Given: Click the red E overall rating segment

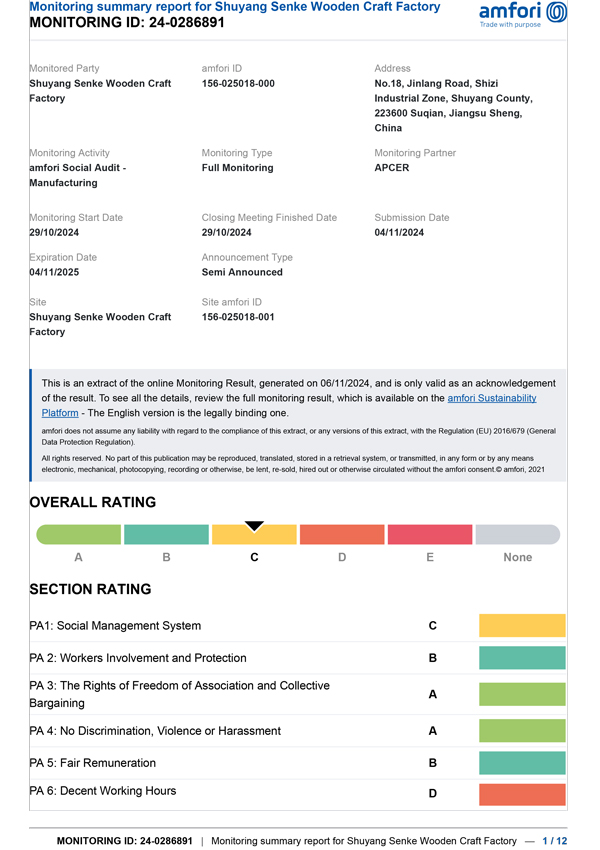Looking at the screenshot, I should (x=430, y=535).
